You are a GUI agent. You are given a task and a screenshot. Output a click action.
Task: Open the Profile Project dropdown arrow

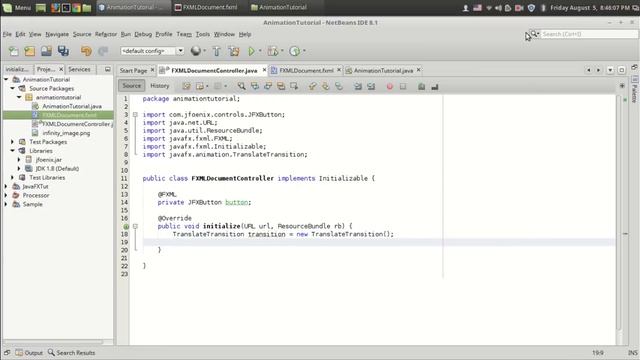[x=304, y=51]
